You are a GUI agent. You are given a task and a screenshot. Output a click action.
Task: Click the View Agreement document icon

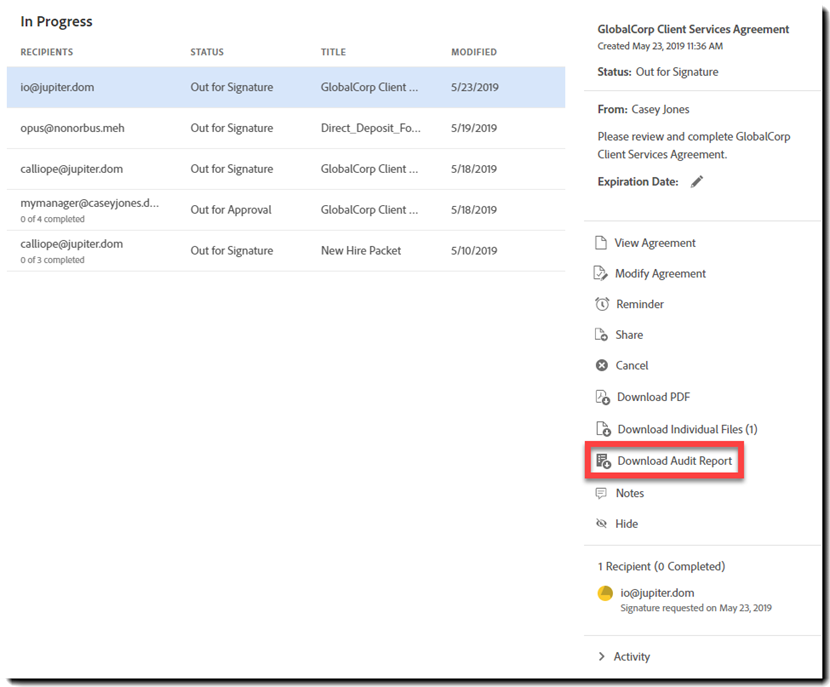point(601,243)
